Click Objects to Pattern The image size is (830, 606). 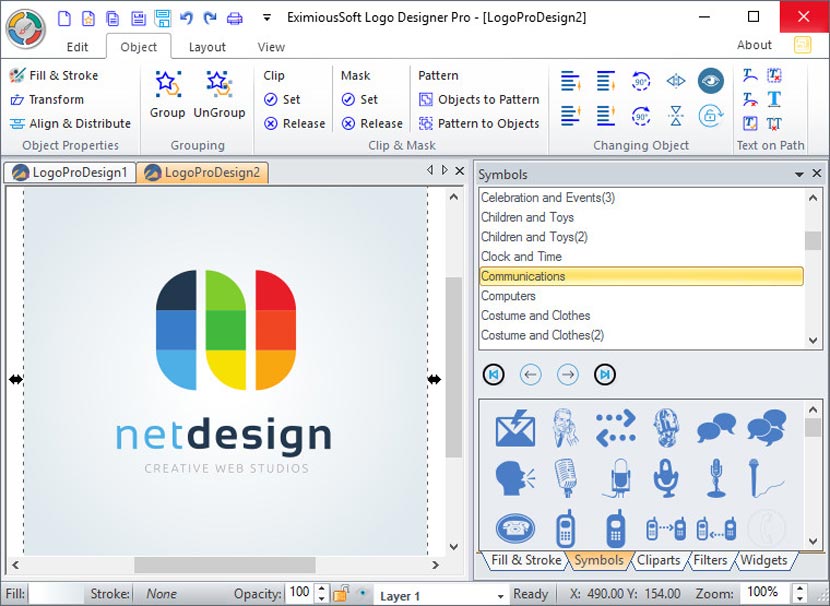tap(479, 100)
